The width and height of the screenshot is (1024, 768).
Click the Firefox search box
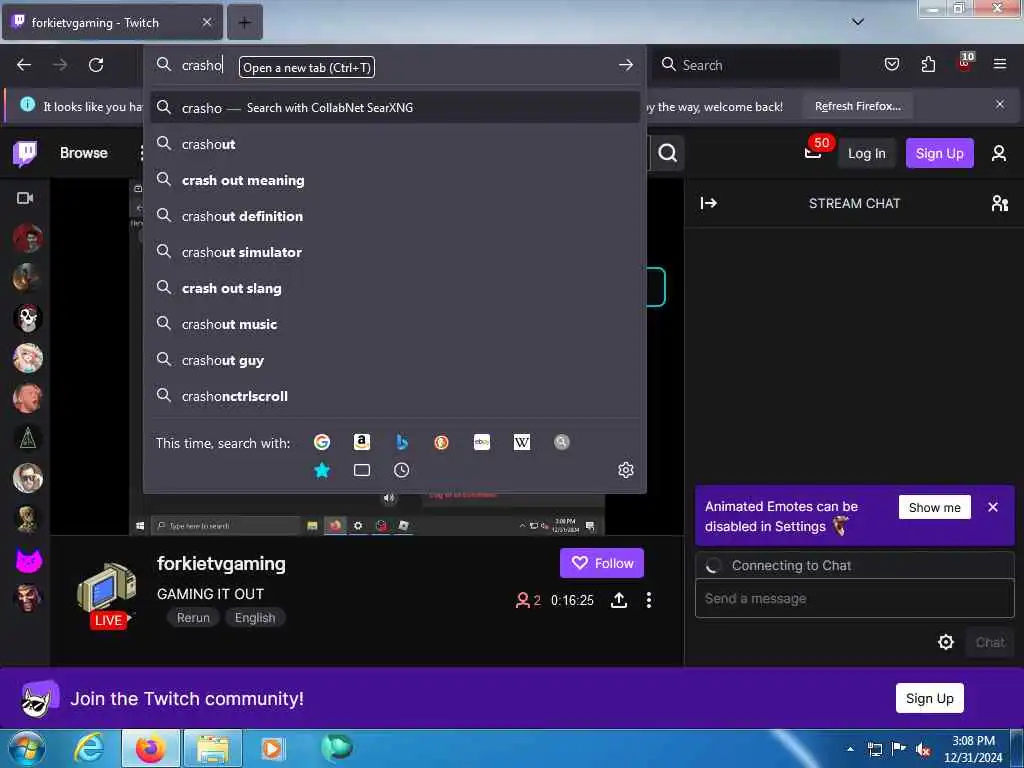(x=746, y=65)
